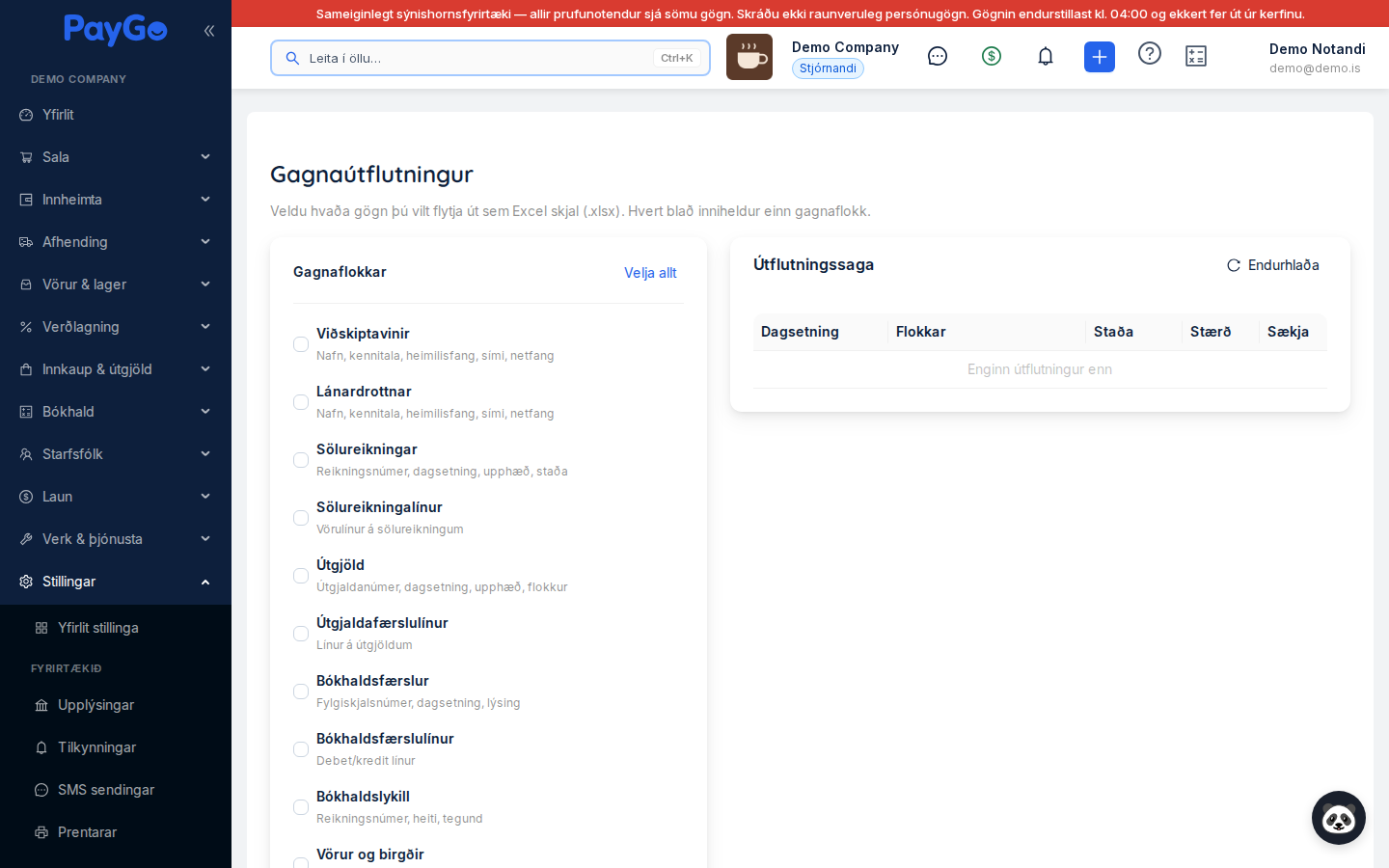Check the Bókhaldslykill checkbox
Image resolution: width=1389 pixels, height=868 pixels.
coord(301,807)
